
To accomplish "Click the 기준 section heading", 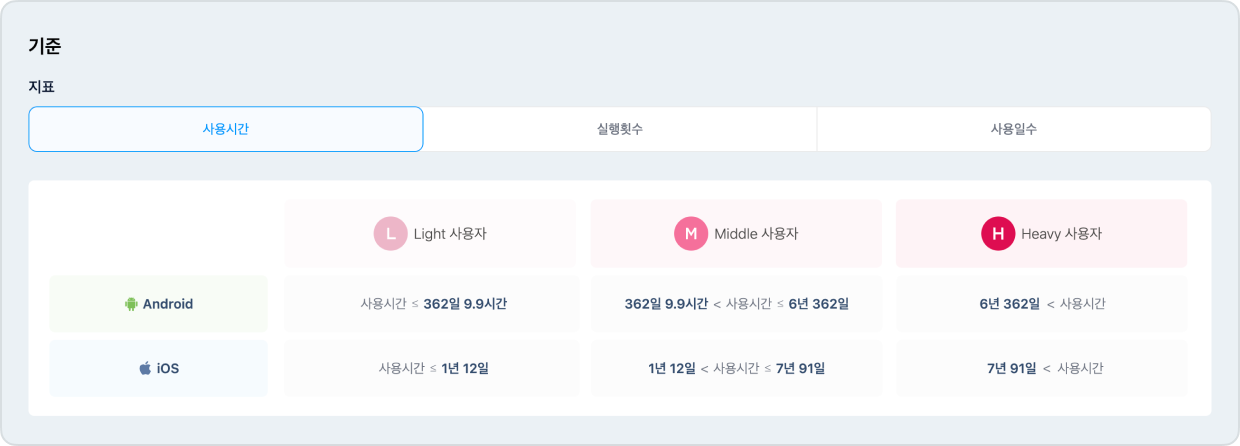I will (x=46, y=46).
